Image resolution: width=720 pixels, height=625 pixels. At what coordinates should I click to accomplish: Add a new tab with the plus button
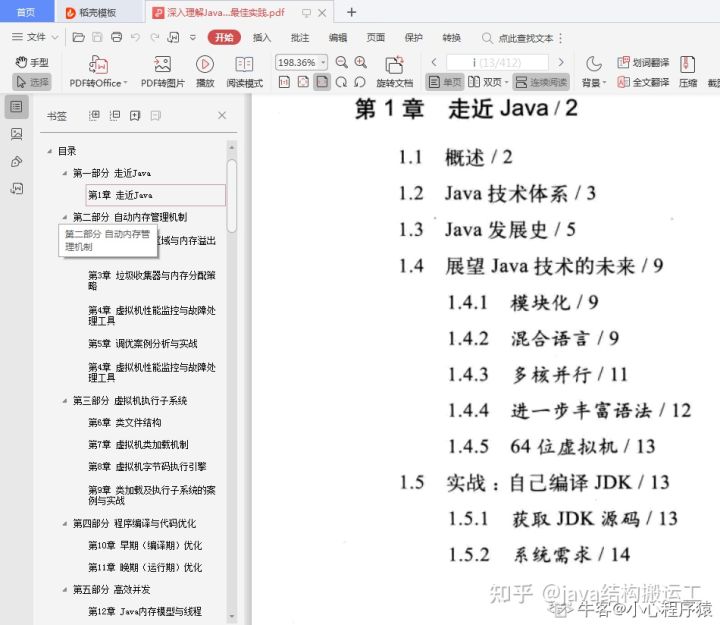(351, 12)
